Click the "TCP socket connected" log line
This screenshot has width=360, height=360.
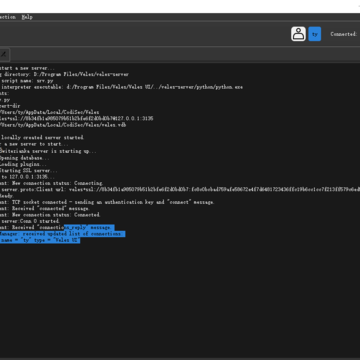pos(107,202)
